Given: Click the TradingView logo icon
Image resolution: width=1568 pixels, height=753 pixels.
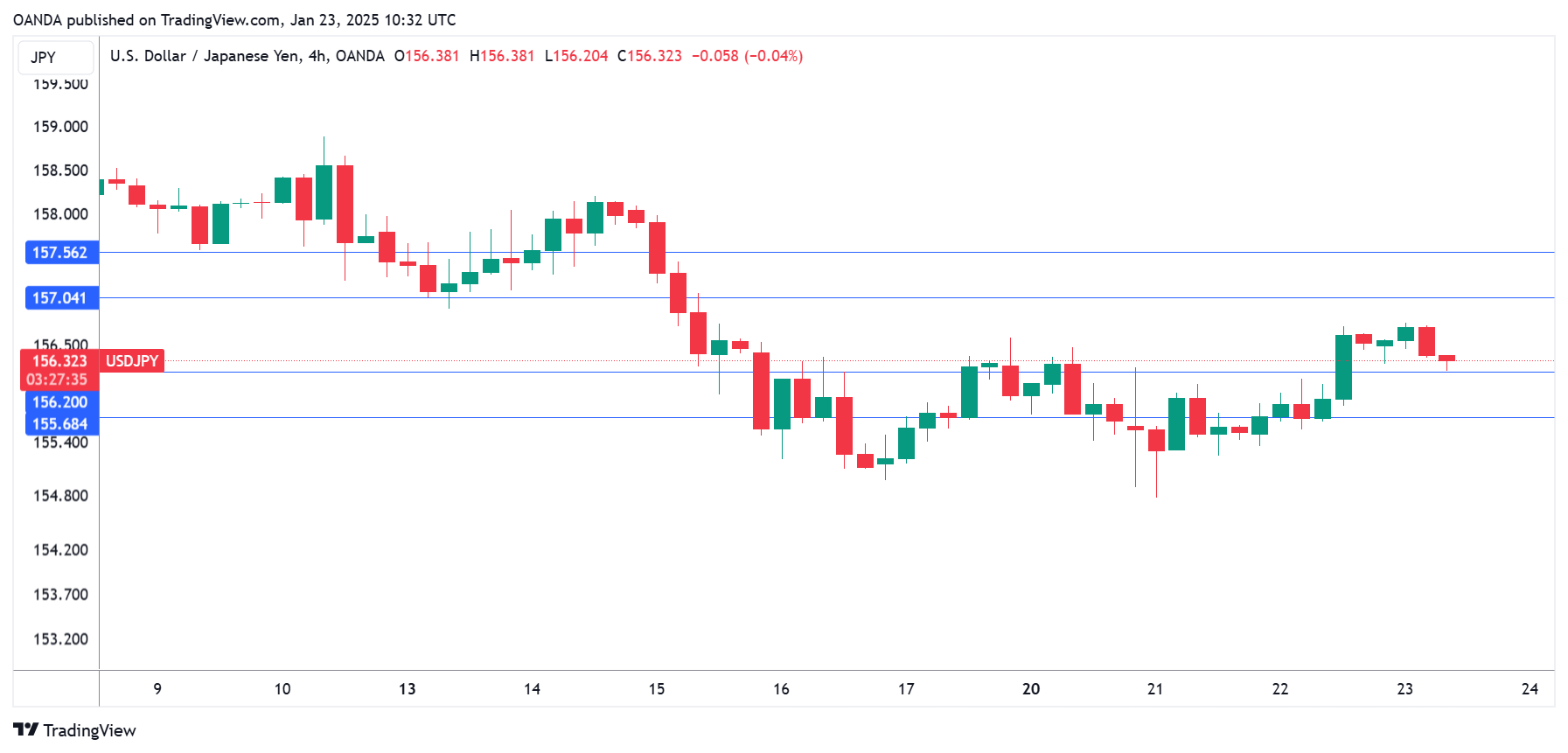Looking at the screenshot, I should [25, 729].
